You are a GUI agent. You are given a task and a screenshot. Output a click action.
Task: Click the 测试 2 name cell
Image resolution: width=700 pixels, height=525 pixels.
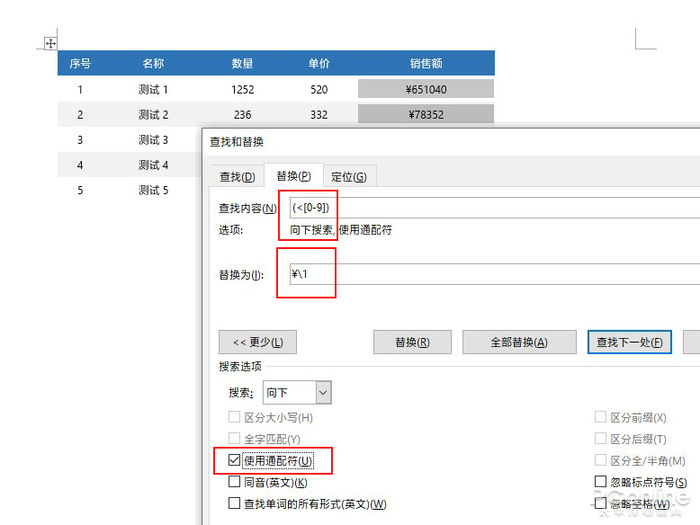153,115
